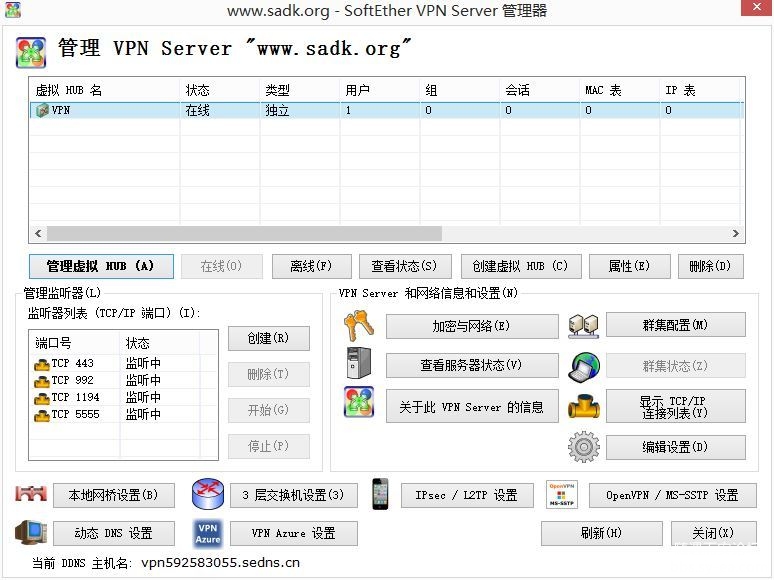Click the pipe icon beside TCP/IP 连接列表
774x580 pixels.
(583, 406)
